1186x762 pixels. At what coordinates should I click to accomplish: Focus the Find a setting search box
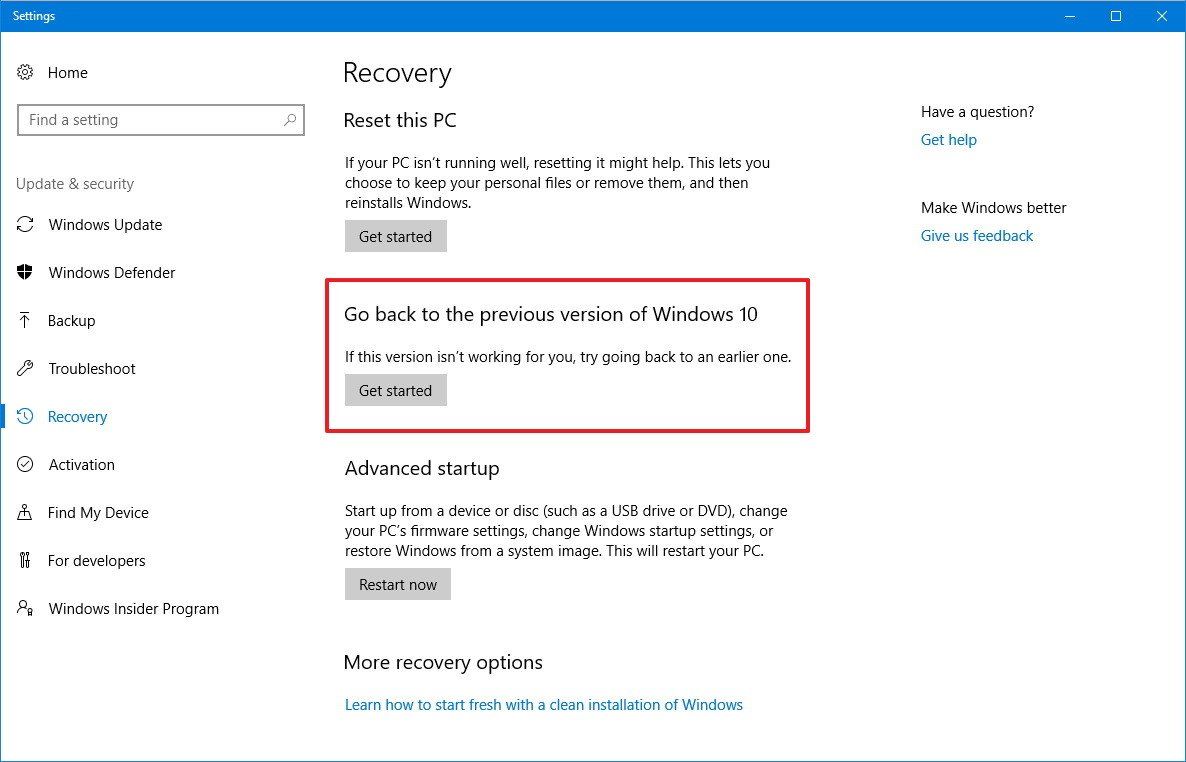[x=161, y=120]
